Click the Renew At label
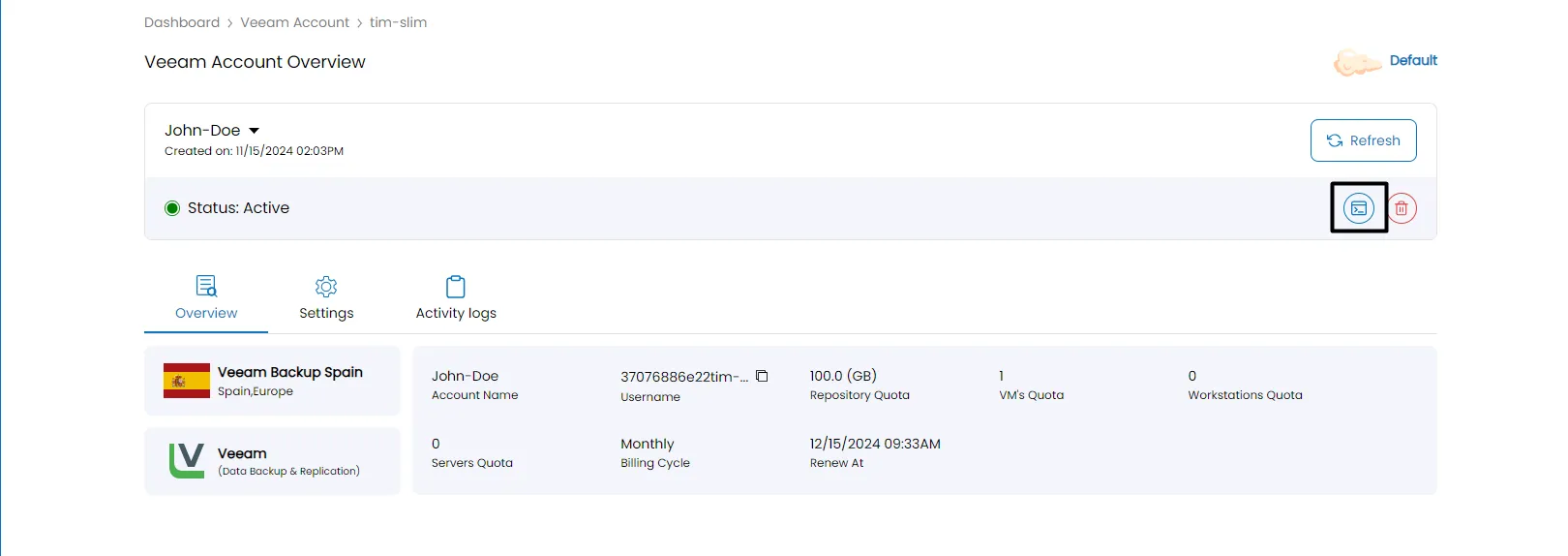This screenshot has width=1568, height=556. click(x=837, y=463)
